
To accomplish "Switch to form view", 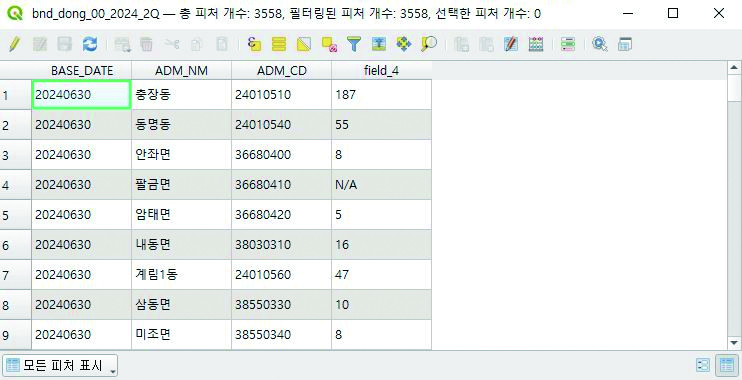I will pos(703,365).
